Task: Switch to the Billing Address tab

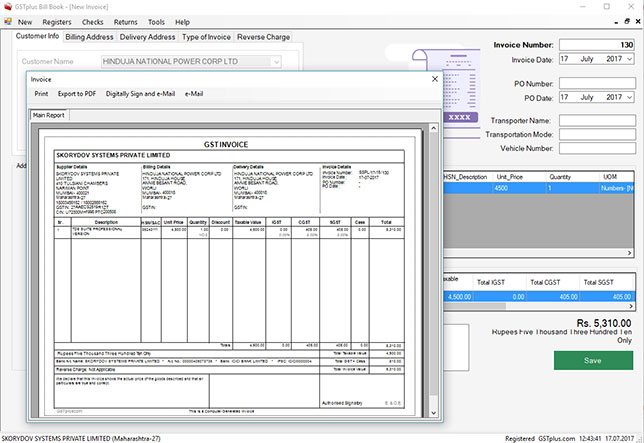Action: [x=89, y=37]
